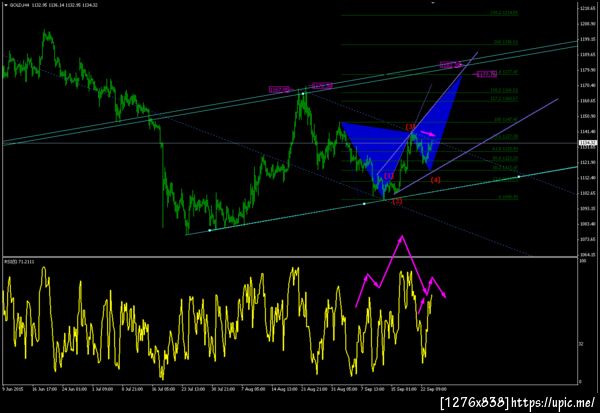Screen dimensions: 600x413
Task: Click the 1141.40 price axis label
Action: tap(587, 132)
